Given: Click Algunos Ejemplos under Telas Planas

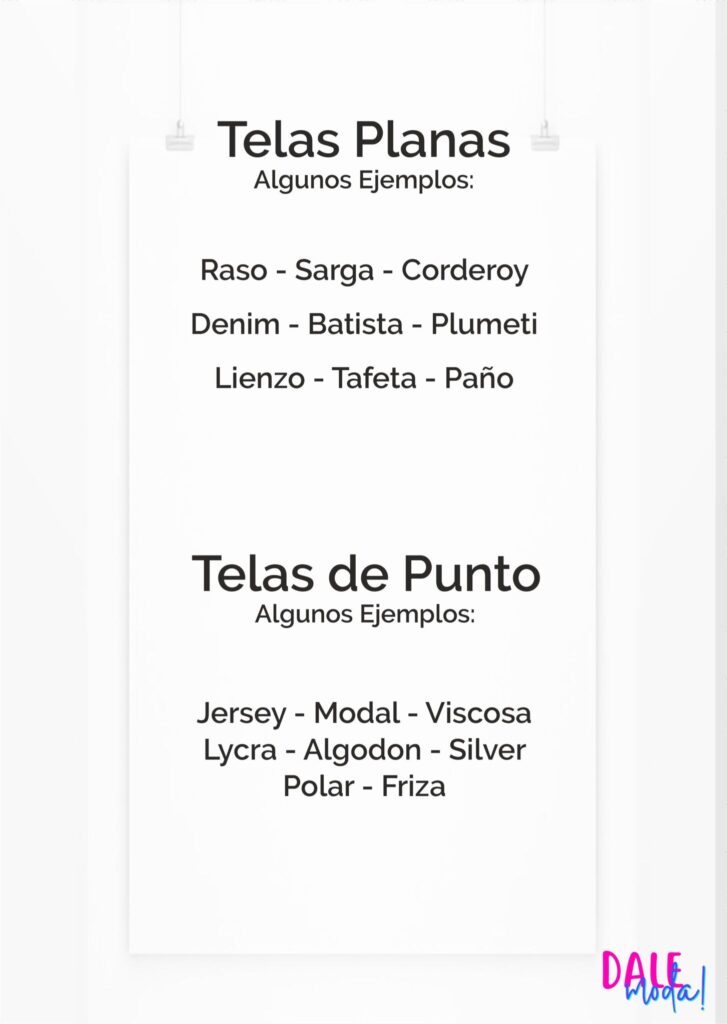Looking at the screenshot, I should [x=364, y=180].
